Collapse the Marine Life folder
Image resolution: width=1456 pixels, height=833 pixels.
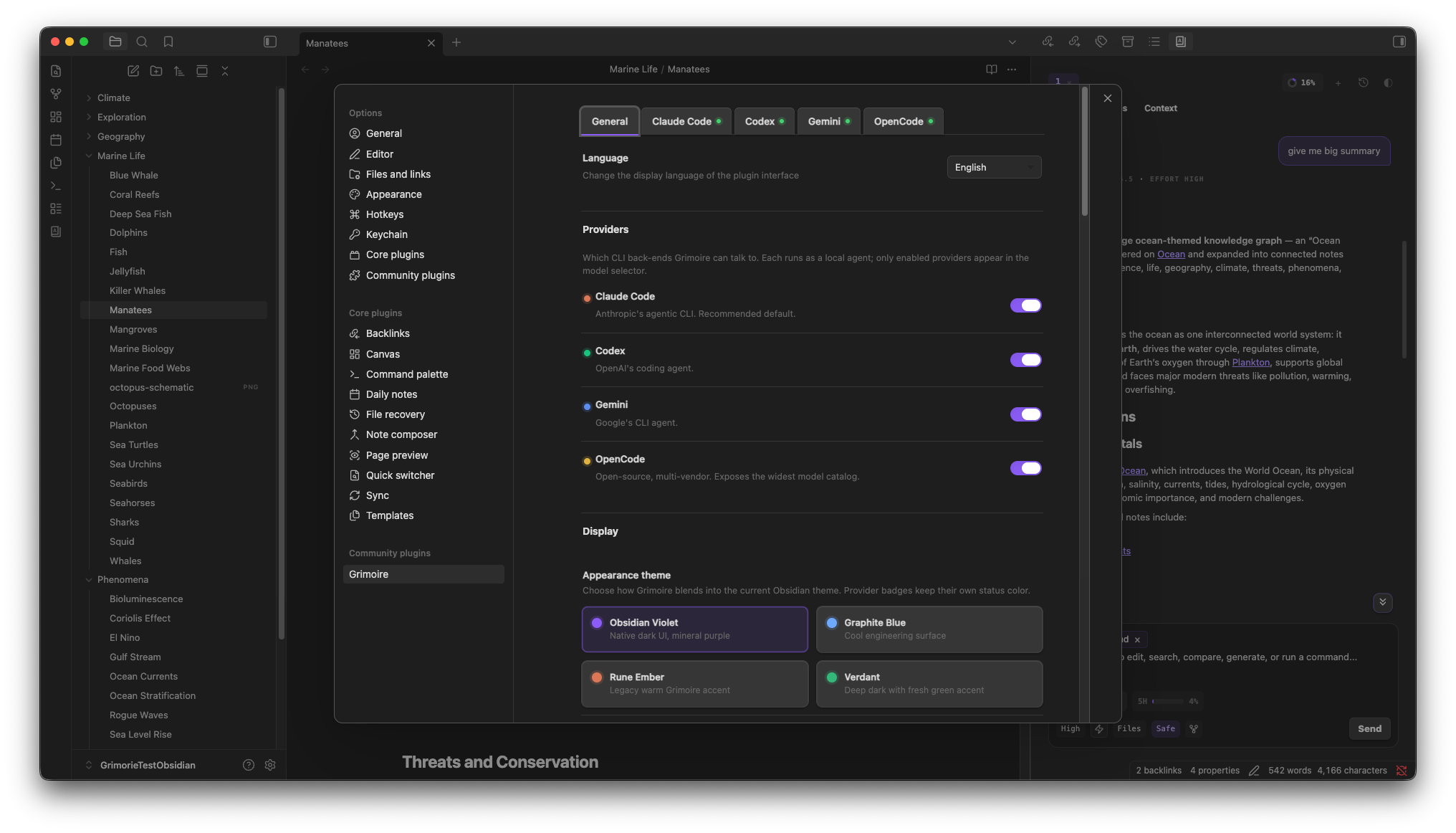click(120, 156)
